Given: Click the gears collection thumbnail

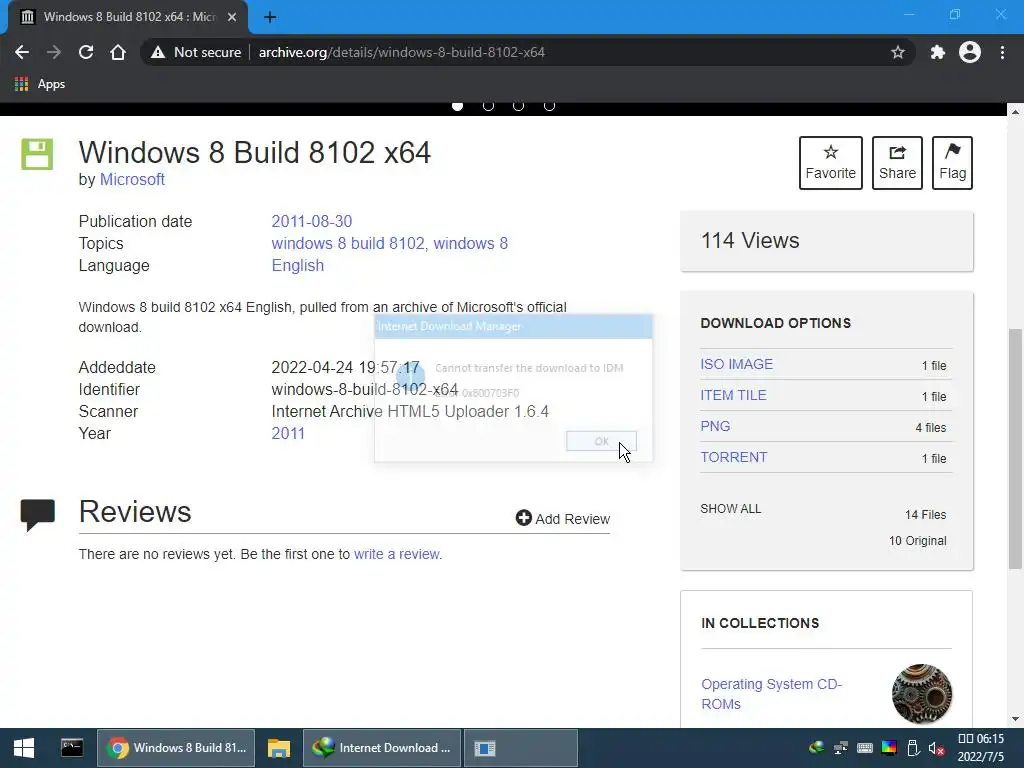Looking at the screenshot, I should pos(921,694).
